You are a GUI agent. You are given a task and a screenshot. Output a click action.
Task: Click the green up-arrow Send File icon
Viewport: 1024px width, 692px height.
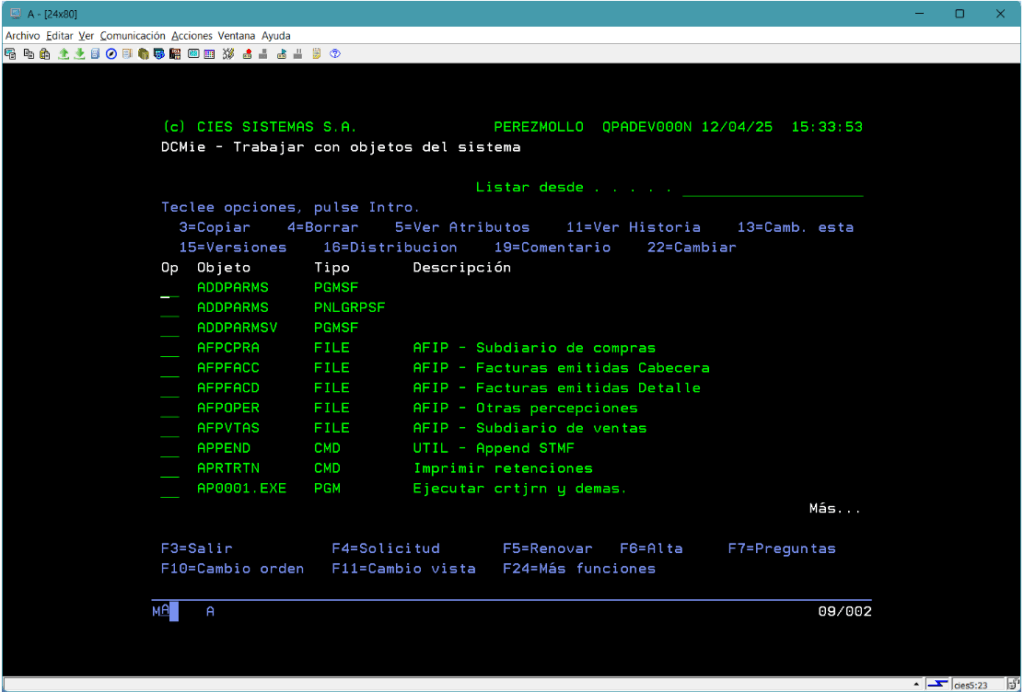pos(63,54)
